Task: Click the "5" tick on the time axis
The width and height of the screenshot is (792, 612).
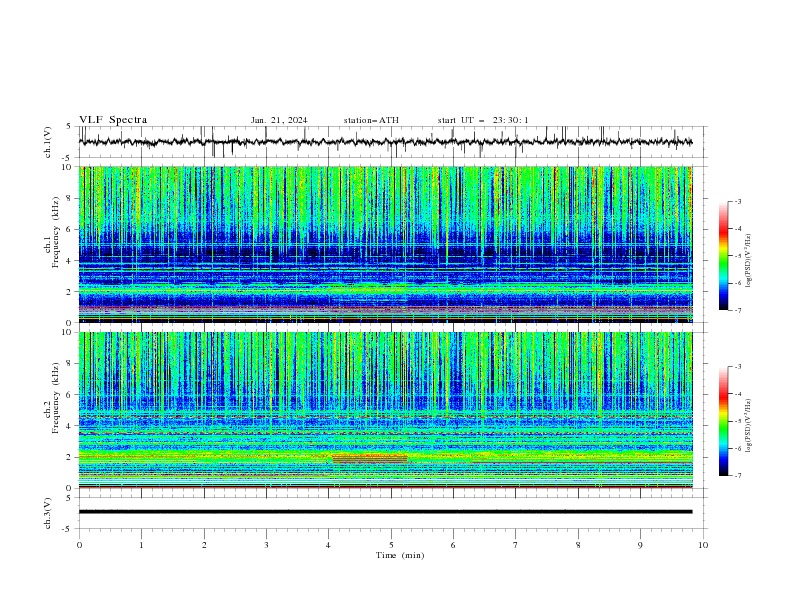Action: click(x=391, y=545)
